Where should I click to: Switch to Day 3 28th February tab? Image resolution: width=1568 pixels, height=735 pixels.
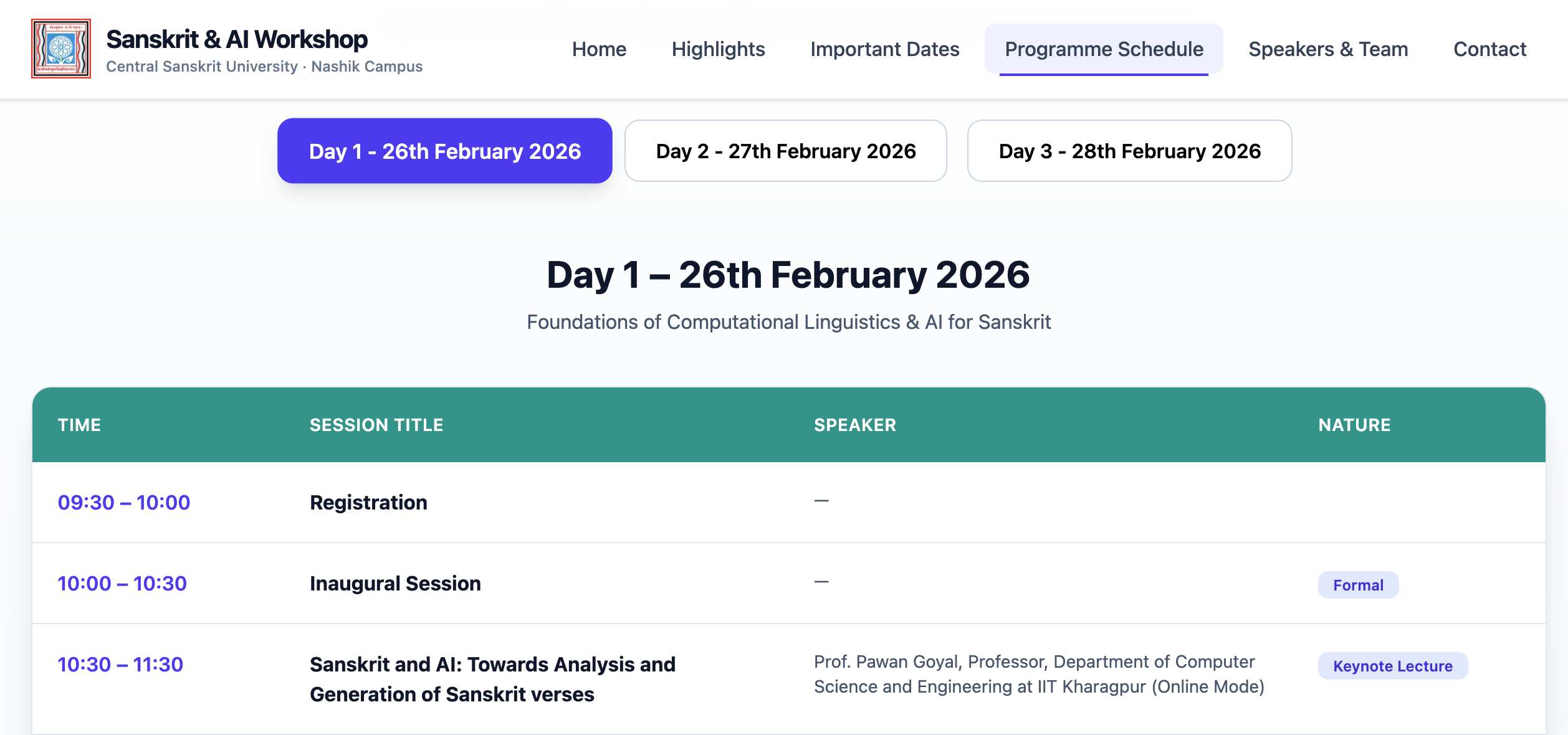coord(1129,151)
